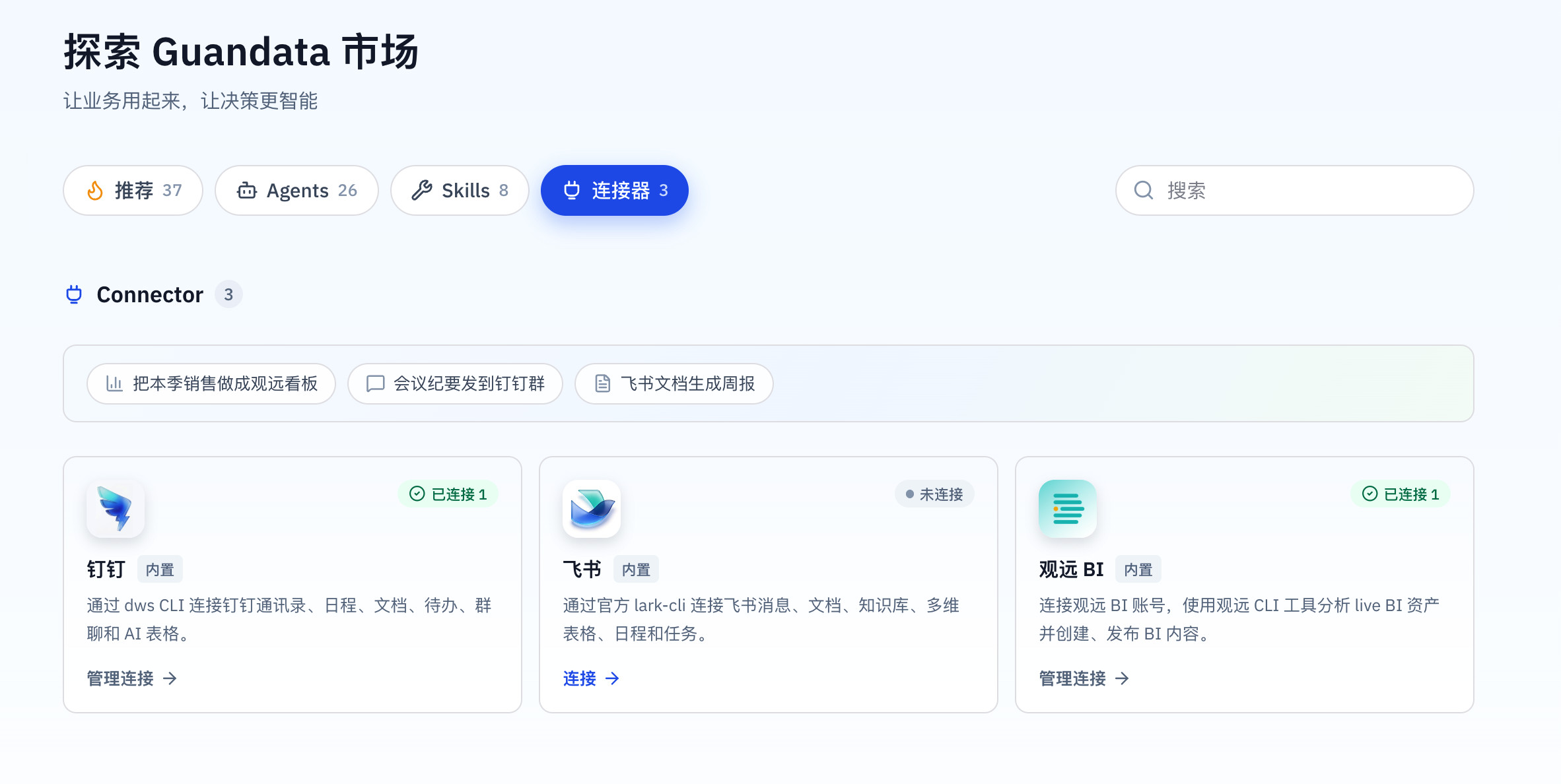Click 已连接 1 status on 观远 BI card
The width and height of the screenshot is (1561, 784).
(1401, 494)
